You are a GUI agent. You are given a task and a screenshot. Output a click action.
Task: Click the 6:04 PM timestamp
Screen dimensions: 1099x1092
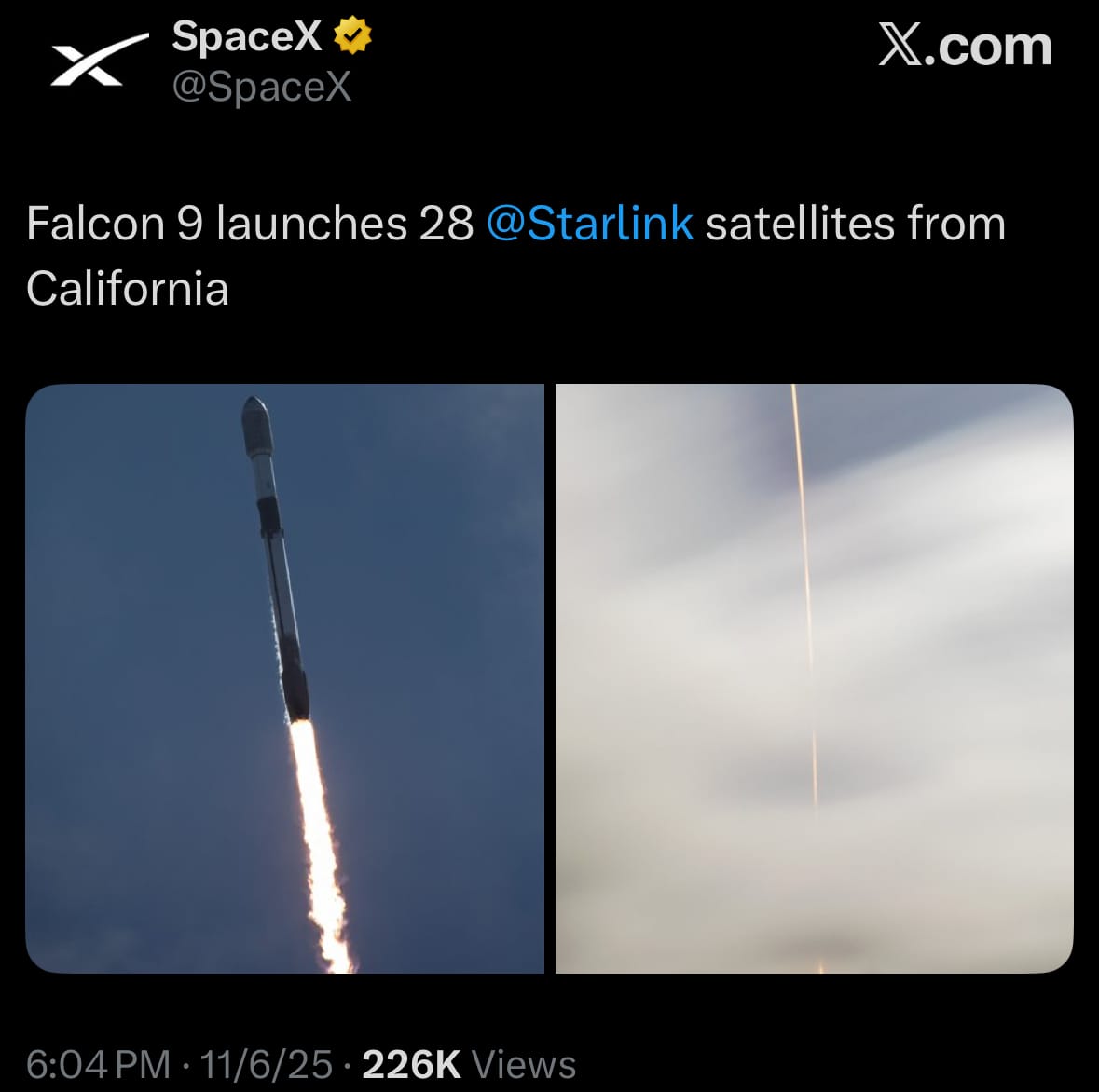tap(98, 1064)
